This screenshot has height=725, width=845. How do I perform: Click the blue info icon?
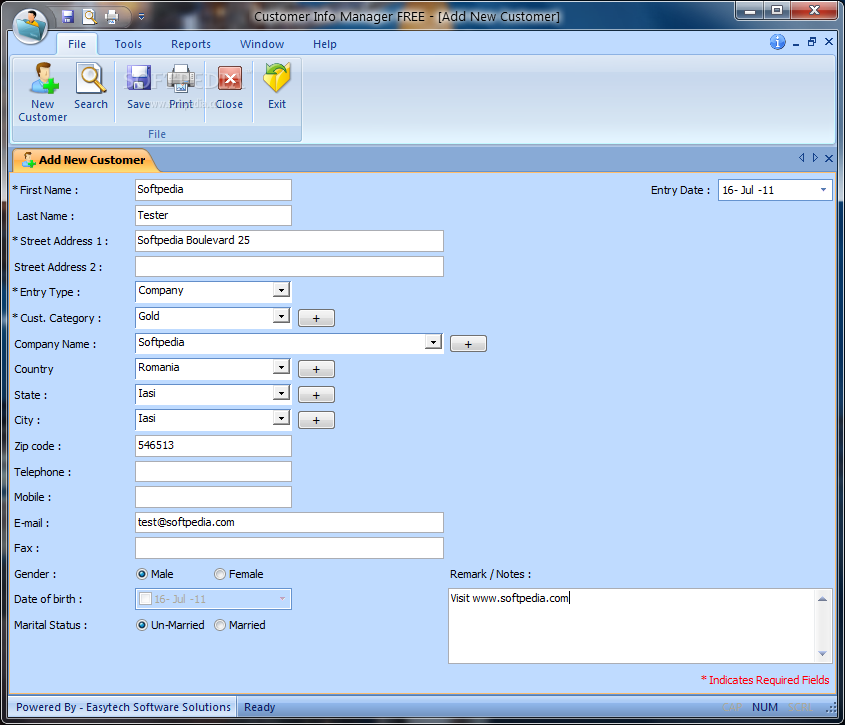point(777,42)
